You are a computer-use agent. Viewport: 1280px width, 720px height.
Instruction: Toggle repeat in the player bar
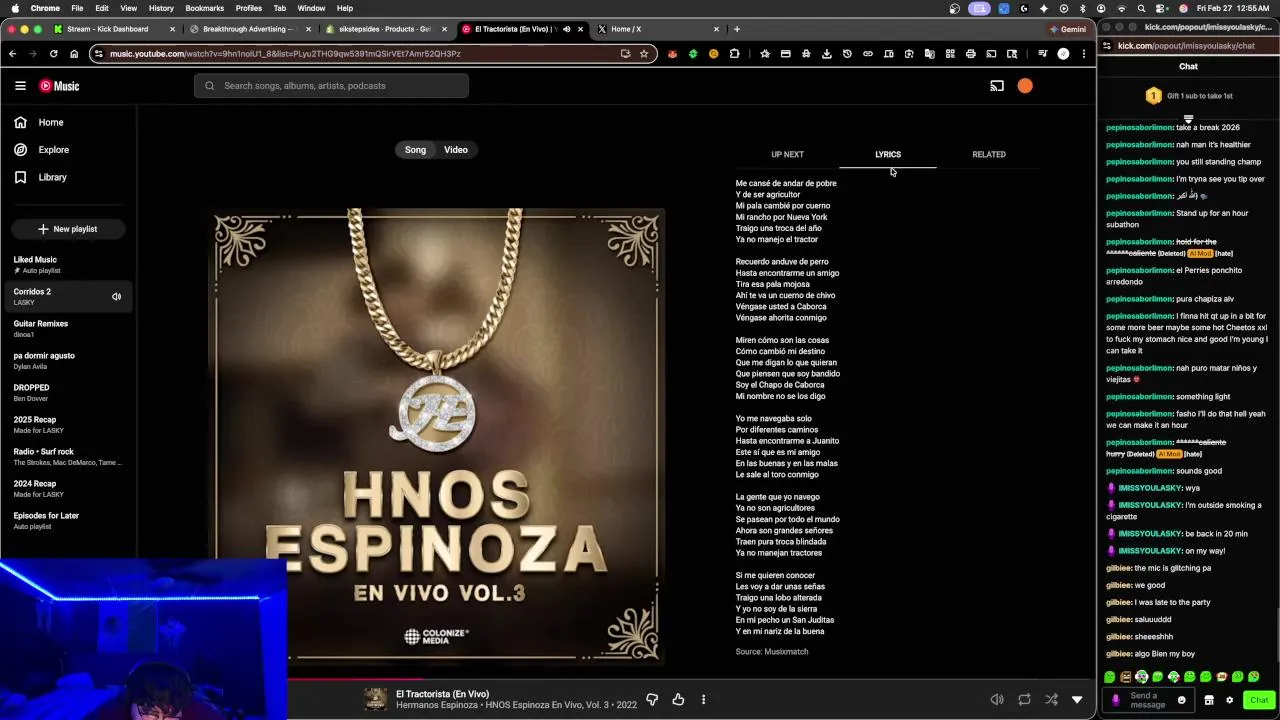tap(1024, 700)
